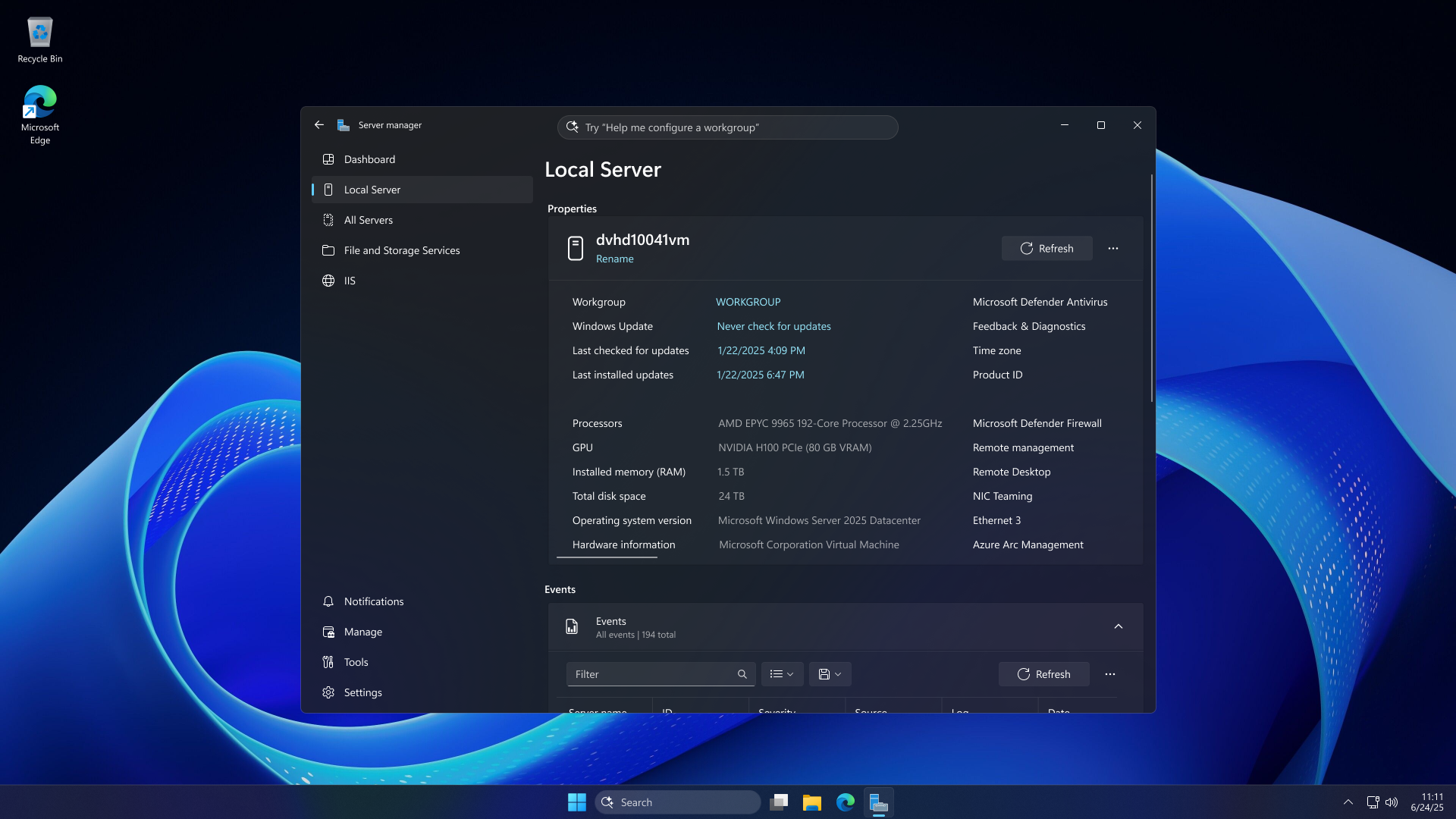
Task: Click the vertical scrollbar in Local Server
Action: (1151, 288)
